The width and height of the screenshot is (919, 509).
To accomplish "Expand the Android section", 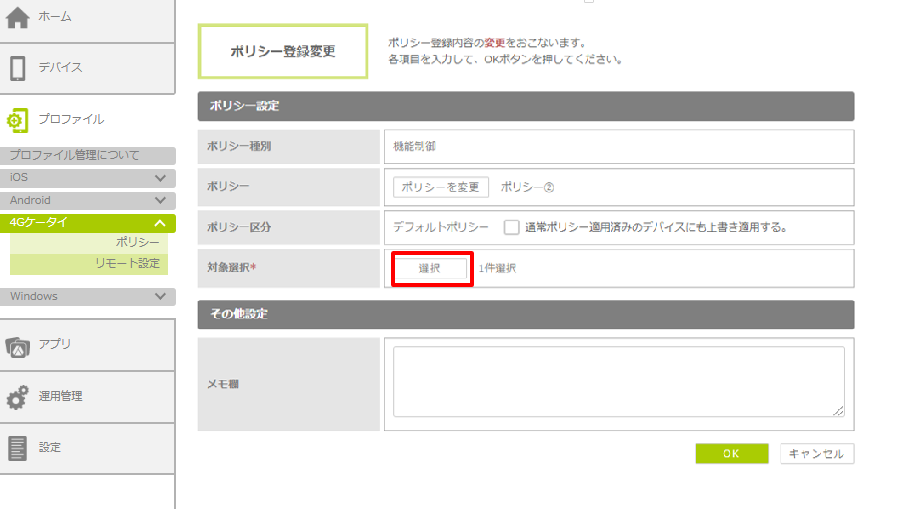I will 160,201.
